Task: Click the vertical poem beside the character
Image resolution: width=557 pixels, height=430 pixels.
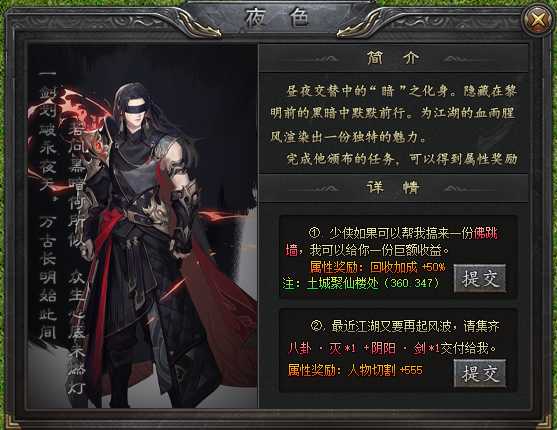Action: pos(63,231)
